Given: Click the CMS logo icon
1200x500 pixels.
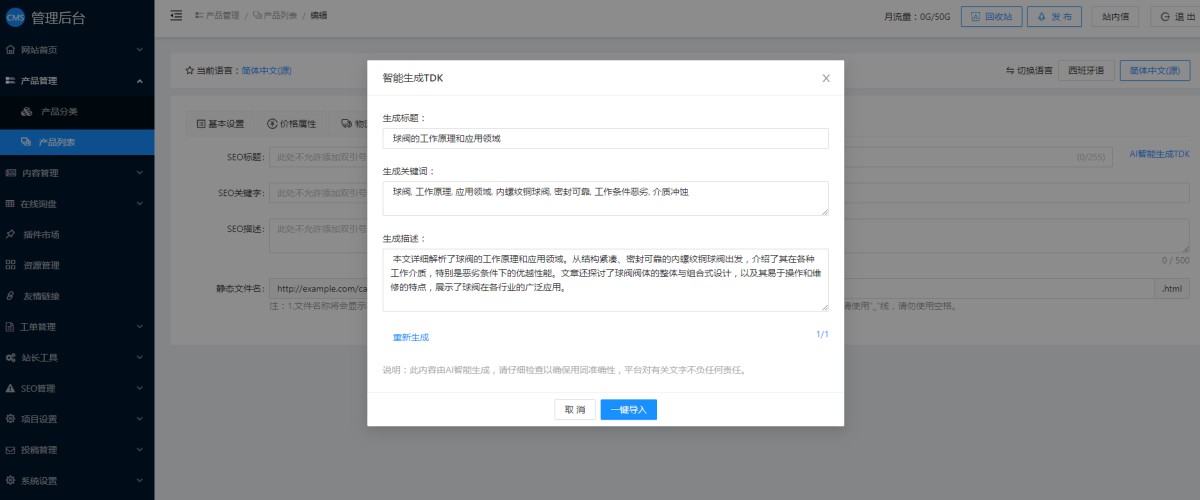Looking at the screenshot, I should [x=15, y=15].
